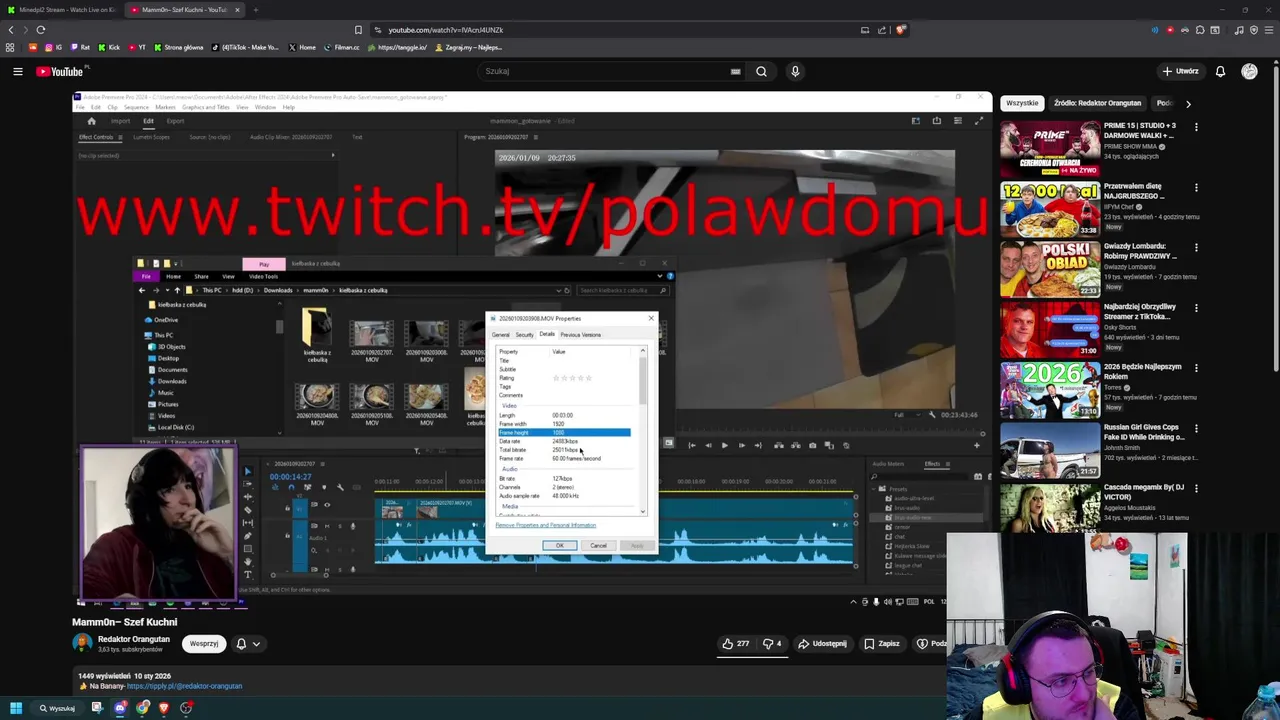Select the Wszystkie filter chip
Screen dimensions: 1280x720
tap(1022, 103)
